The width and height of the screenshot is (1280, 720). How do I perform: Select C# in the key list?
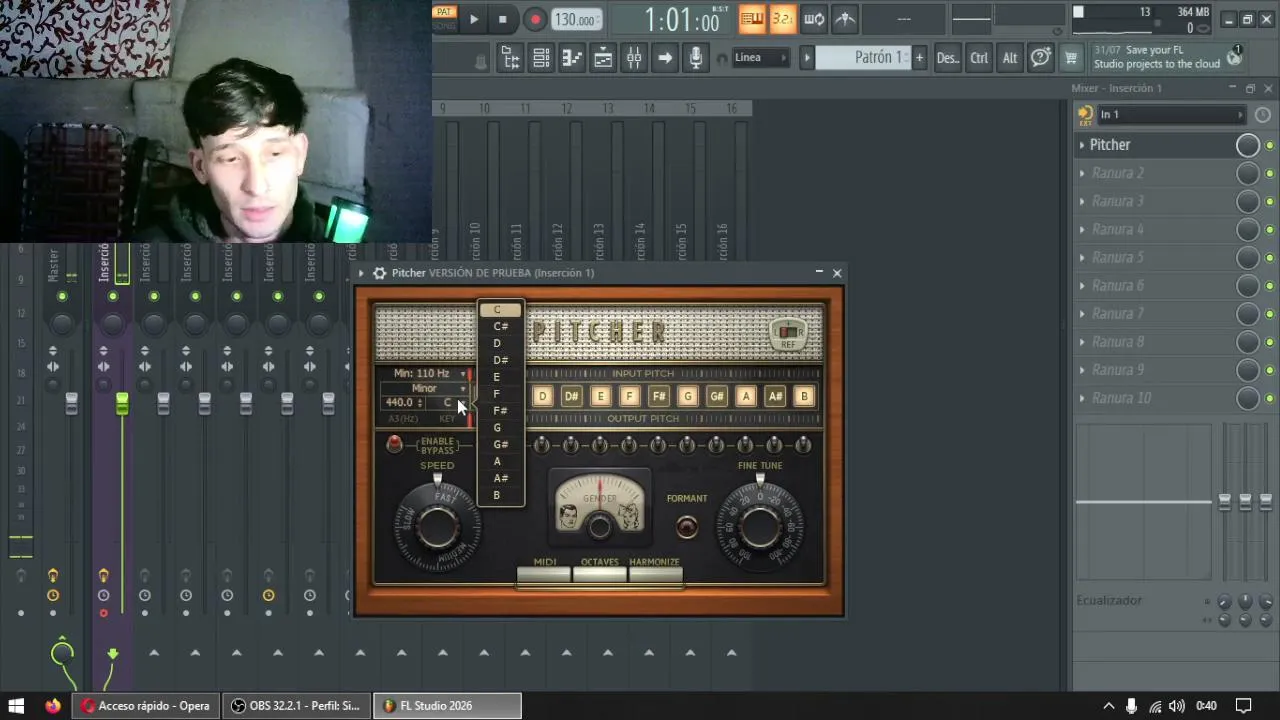click(501, 326)
